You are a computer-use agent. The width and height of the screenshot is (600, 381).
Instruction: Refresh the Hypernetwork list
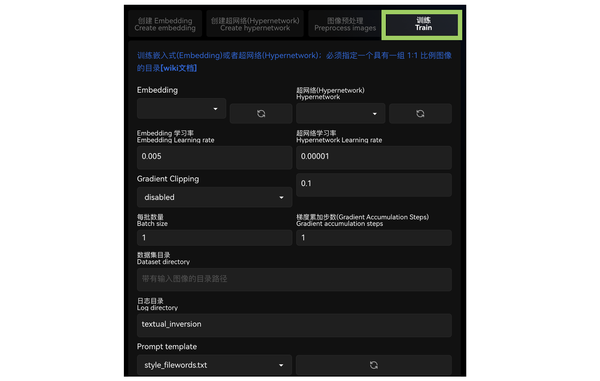click(420, 114)
